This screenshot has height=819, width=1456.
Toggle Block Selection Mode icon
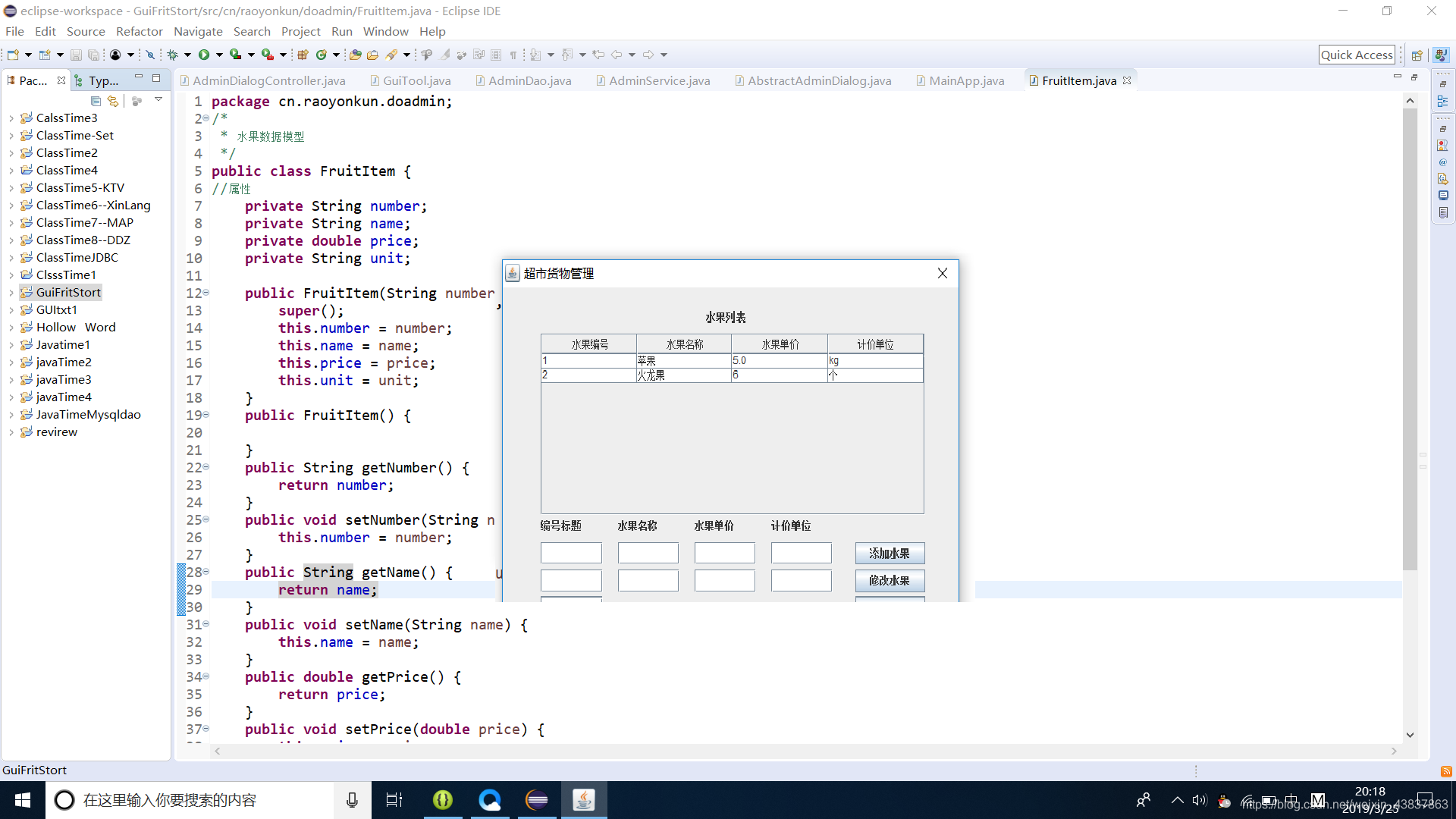coord(496,55)
